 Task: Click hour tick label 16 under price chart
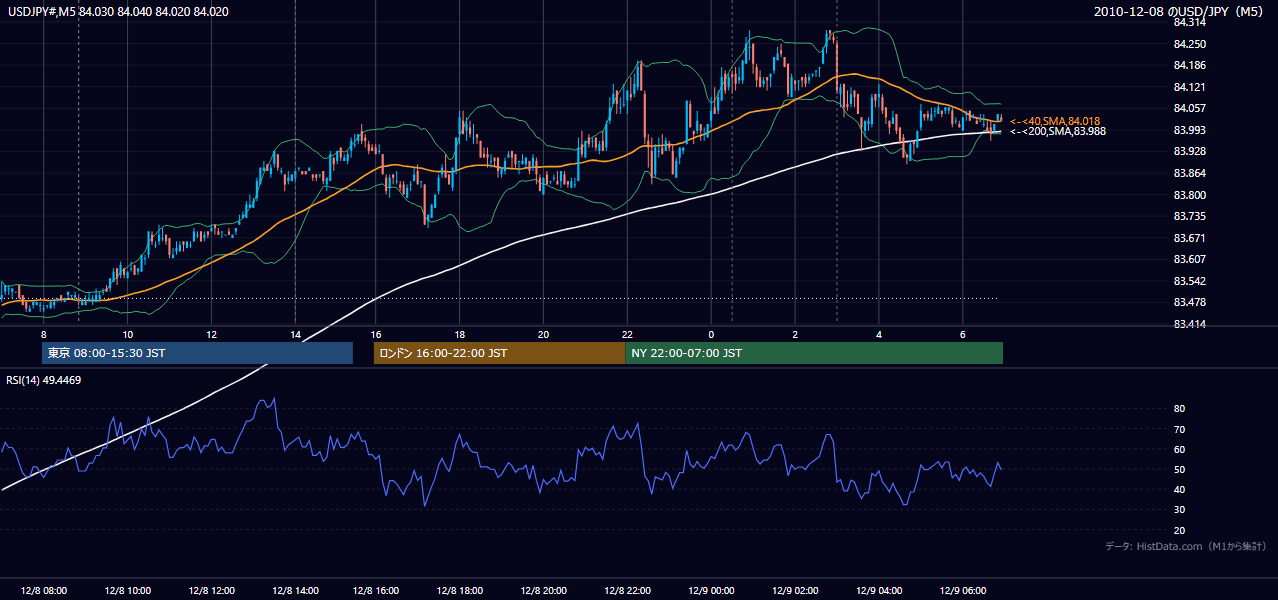[375, 334]
